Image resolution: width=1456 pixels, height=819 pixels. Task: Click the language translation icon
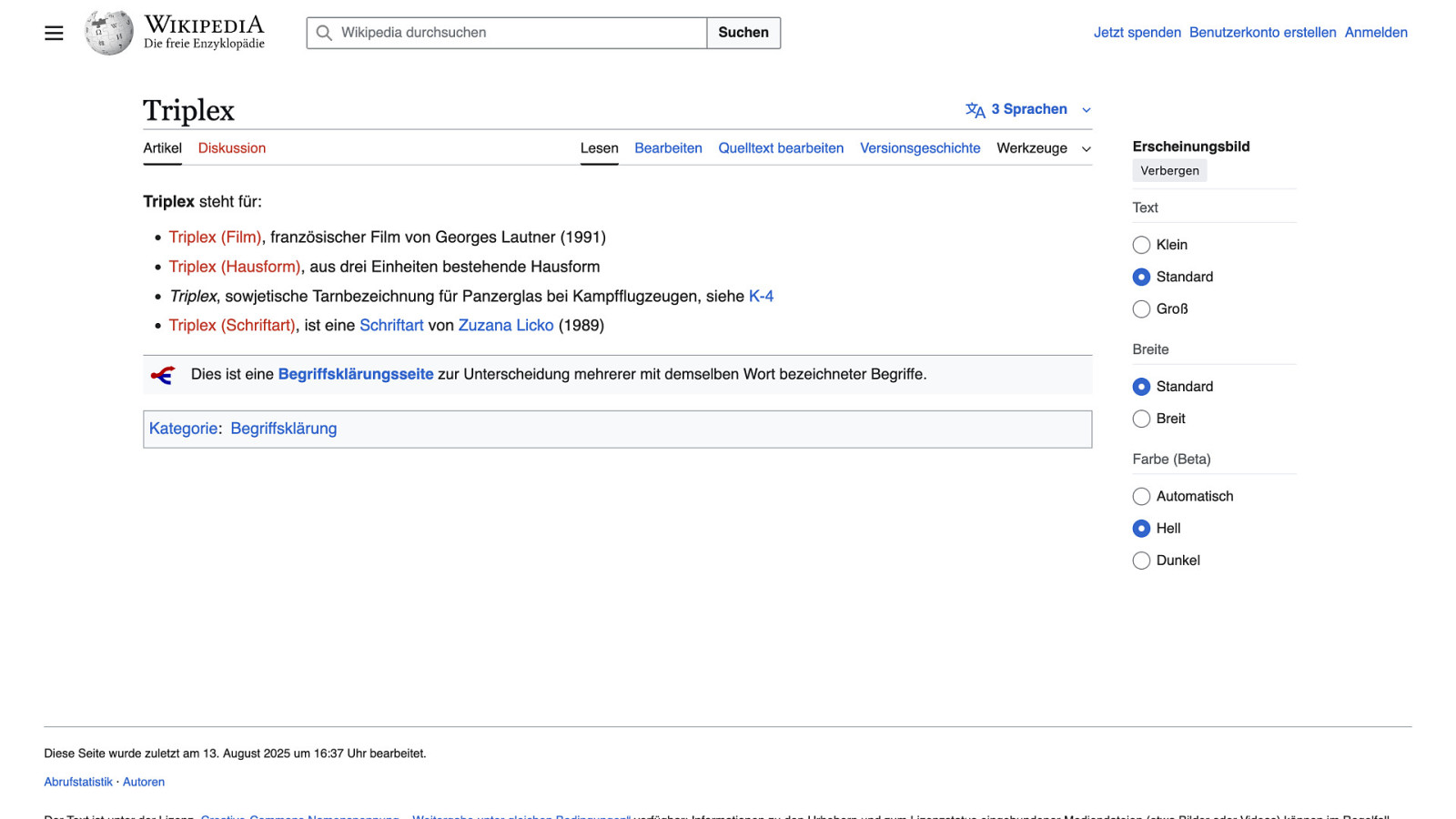(975, 110)
